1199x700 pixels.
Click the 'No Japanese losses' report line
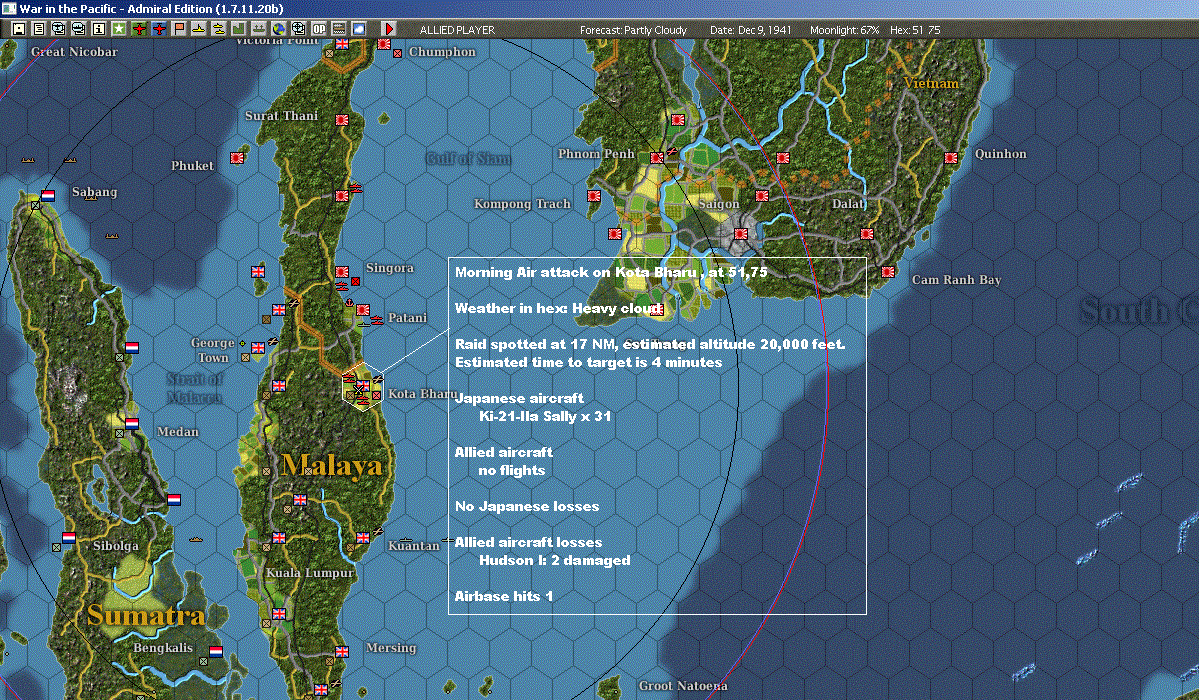(x=527, y=506)
